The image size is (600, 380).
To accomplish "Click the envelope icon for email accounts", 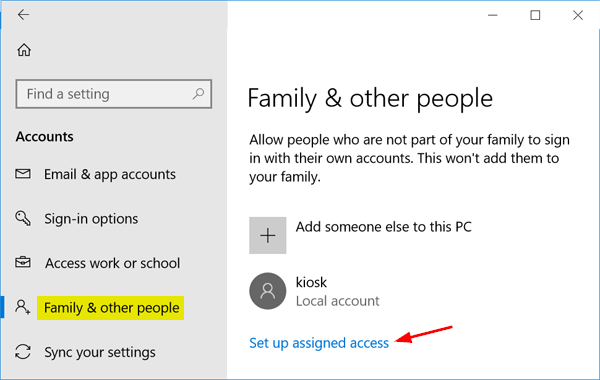I will [23, 174].
